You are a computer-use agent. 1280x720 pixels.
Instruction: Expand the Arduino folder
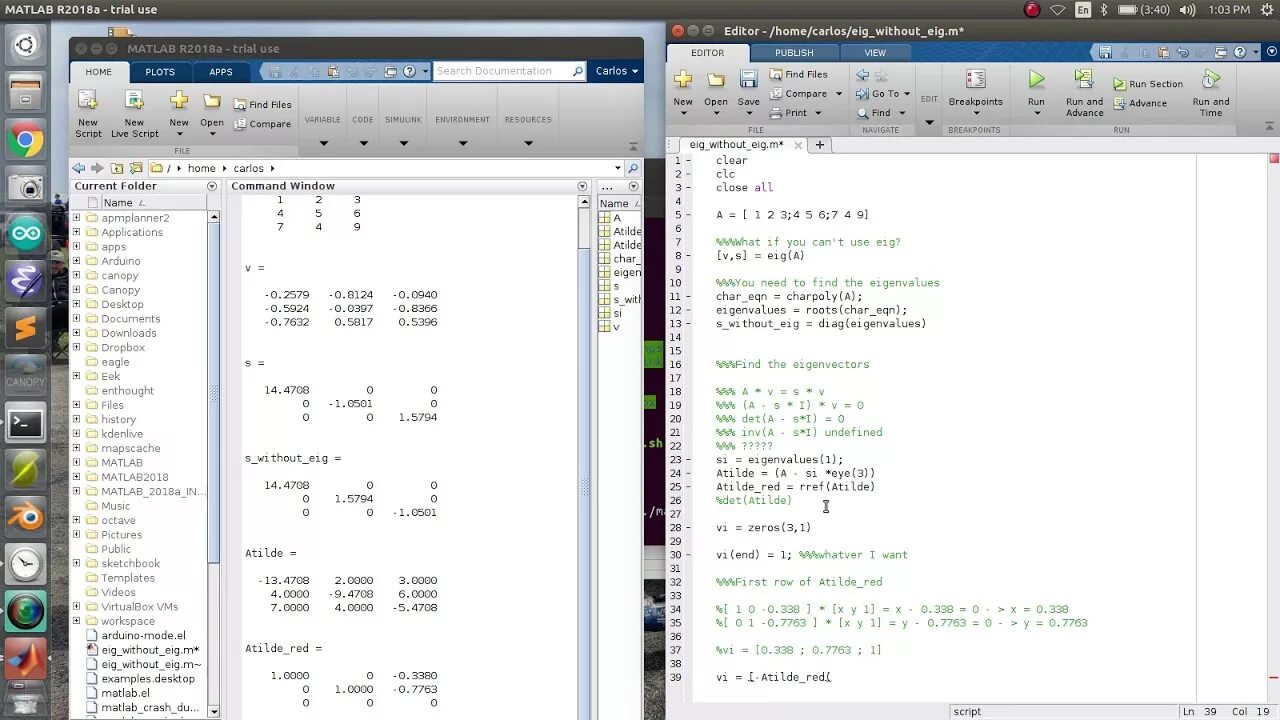point(77,261)
